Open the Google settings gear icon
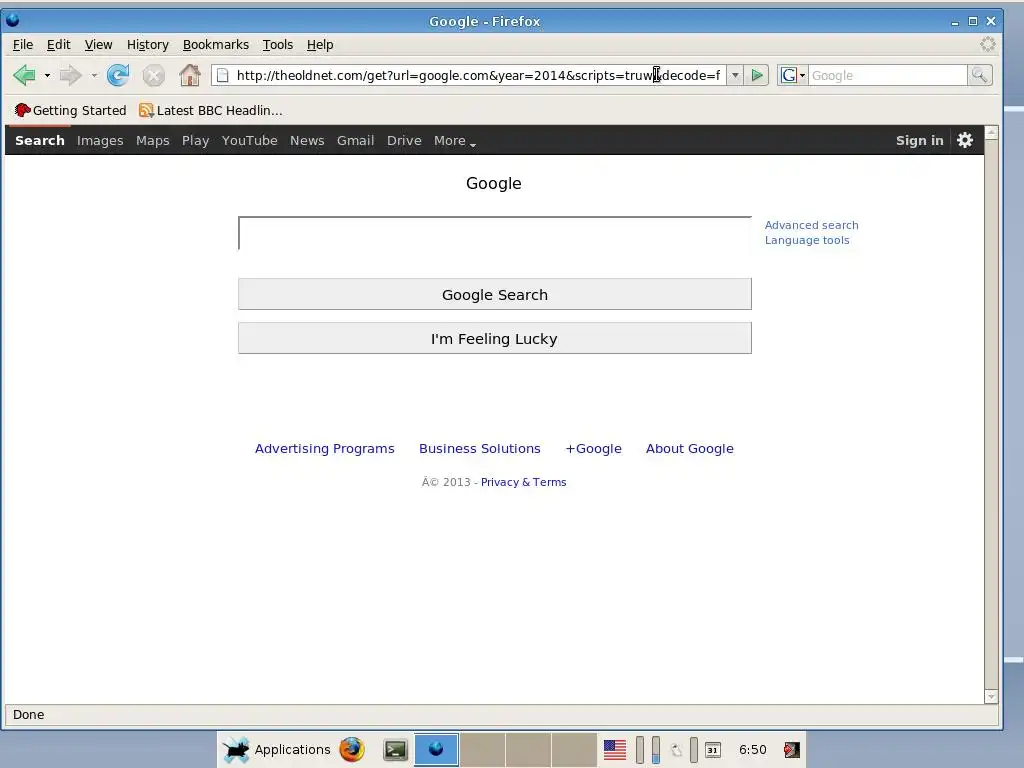This screenshot has height=768, width=1024. [x=965, y=140]
